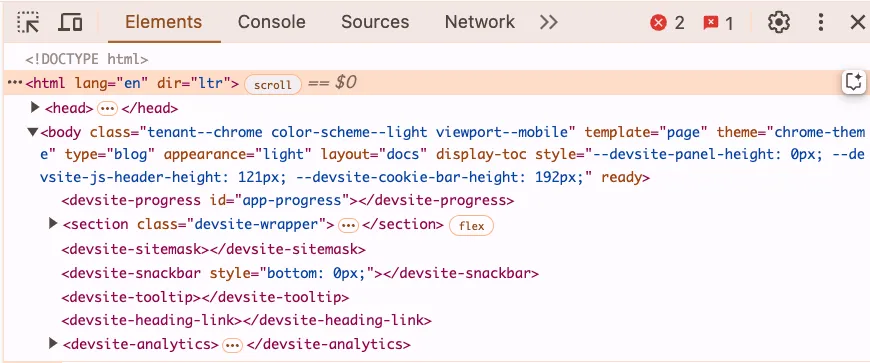
Task: Click the display-toc attribute
Action: click(480, 154)
